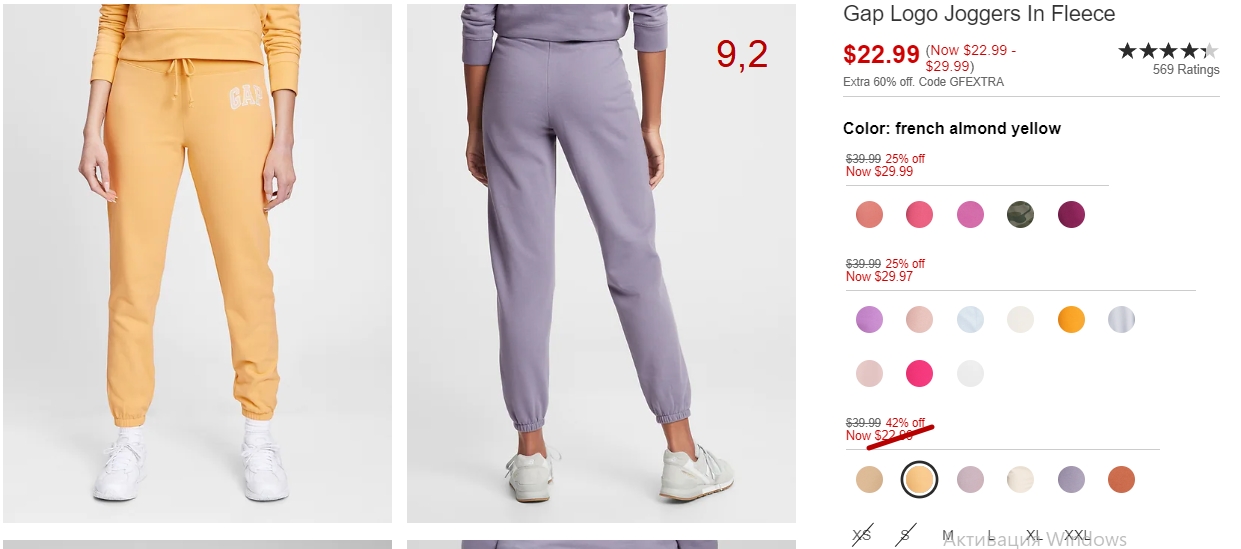The width and height of the screenshot is (1241, 549).
Task: Pick size XL
Action: click(1034, 536)
